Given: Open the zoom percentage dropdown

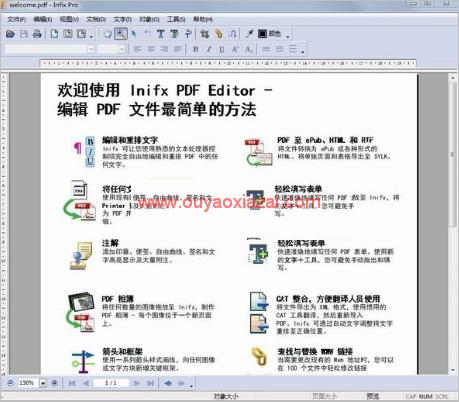Looking at the screenshot, I should 43,383.
